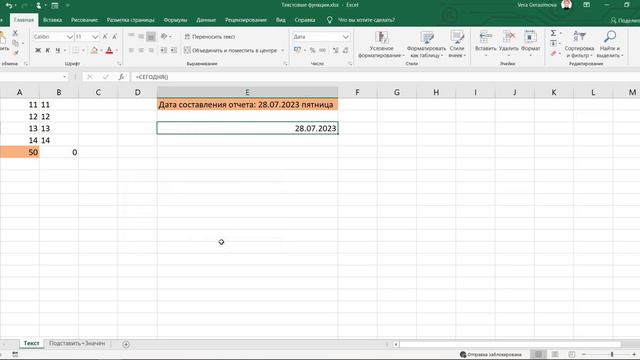
Task: Open Стили ячеек cell styles
Action: click(457, 44)
